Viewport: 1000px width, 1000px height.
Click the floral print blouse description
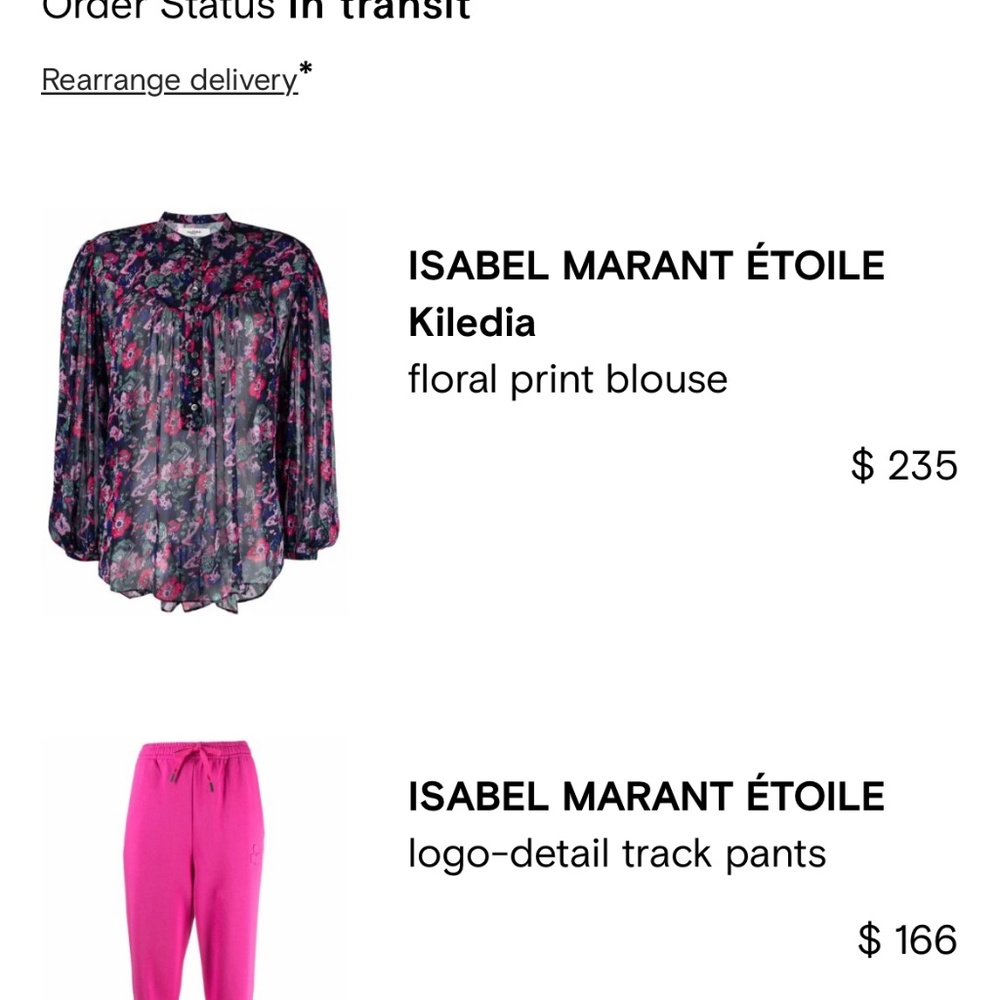click(x=568, y=379)
